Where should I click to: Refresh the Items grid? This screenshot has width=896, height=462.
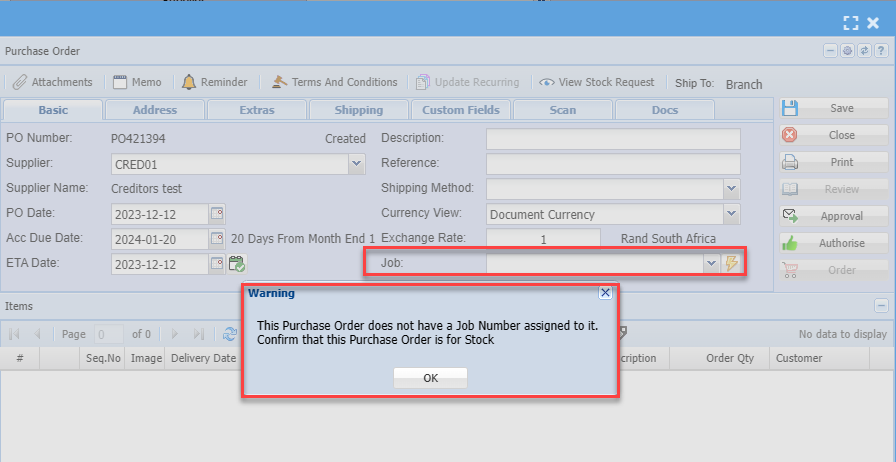(x=230, y=334)
